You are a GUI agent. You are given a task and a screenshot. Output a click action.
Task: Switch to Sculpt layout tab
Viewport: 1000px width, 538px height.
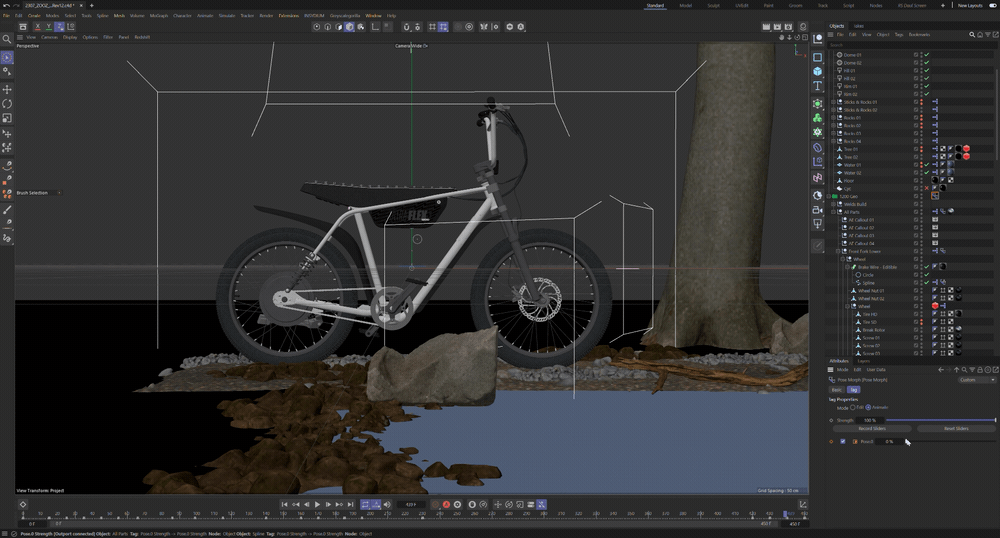(714, 5)
